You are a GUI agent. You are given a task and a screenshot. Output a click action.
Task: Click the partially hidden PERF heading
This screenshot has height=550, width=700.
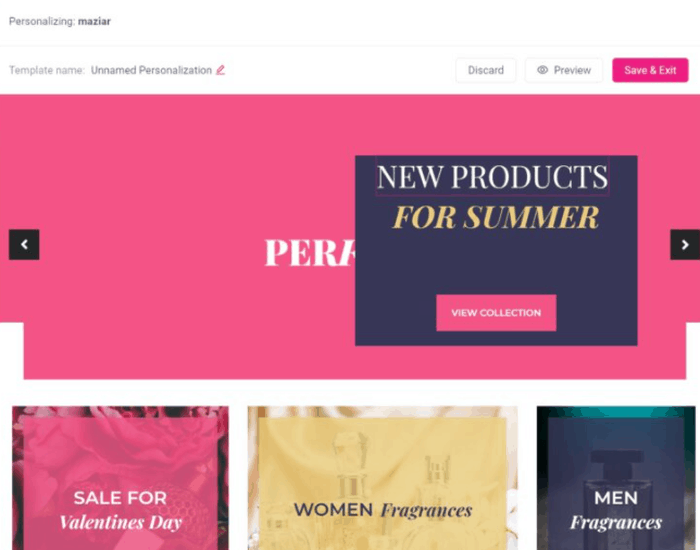310,253
